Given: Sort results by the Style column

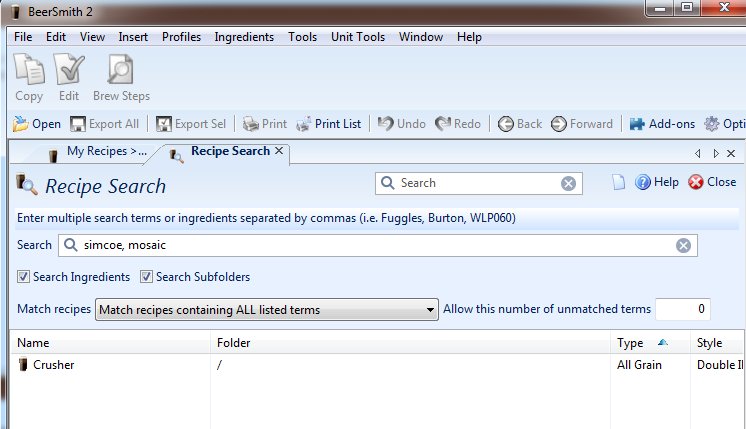Looking at the screenshot, I should 717,343.
